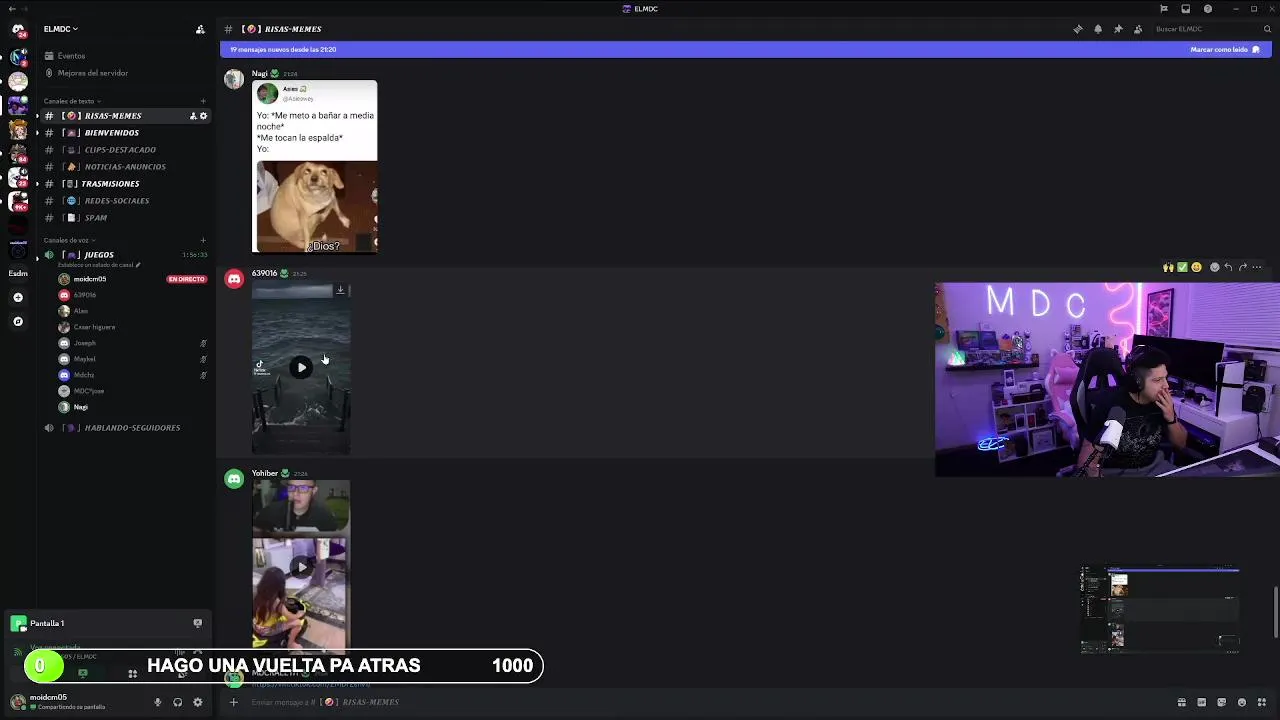Stop sharing Pantalla 1 screen icon
1280x720 pixels.
point(197,623)
